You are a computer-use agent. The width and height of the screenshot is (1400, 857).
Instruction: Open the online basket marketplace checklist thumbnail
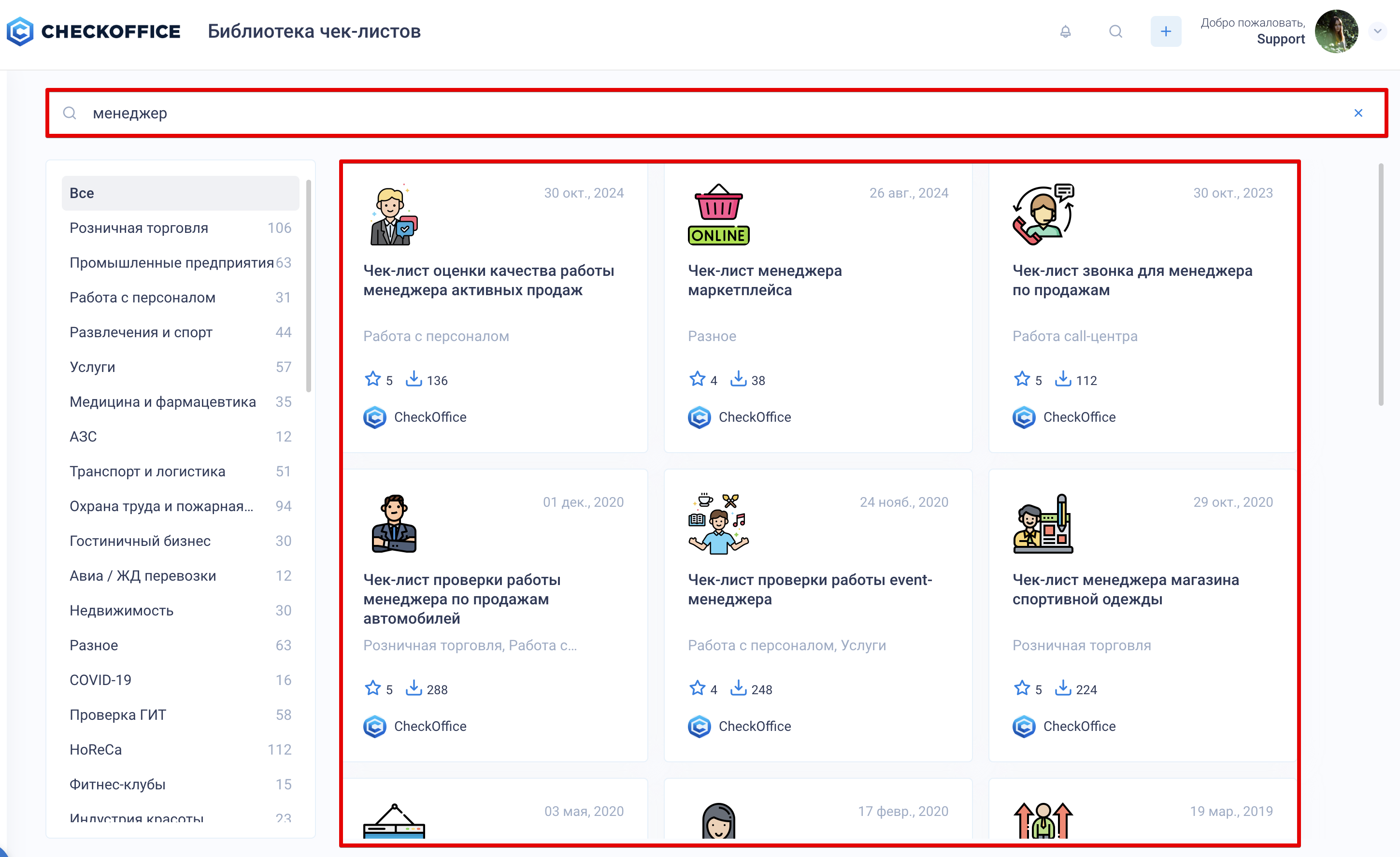(x=718, y=214)
